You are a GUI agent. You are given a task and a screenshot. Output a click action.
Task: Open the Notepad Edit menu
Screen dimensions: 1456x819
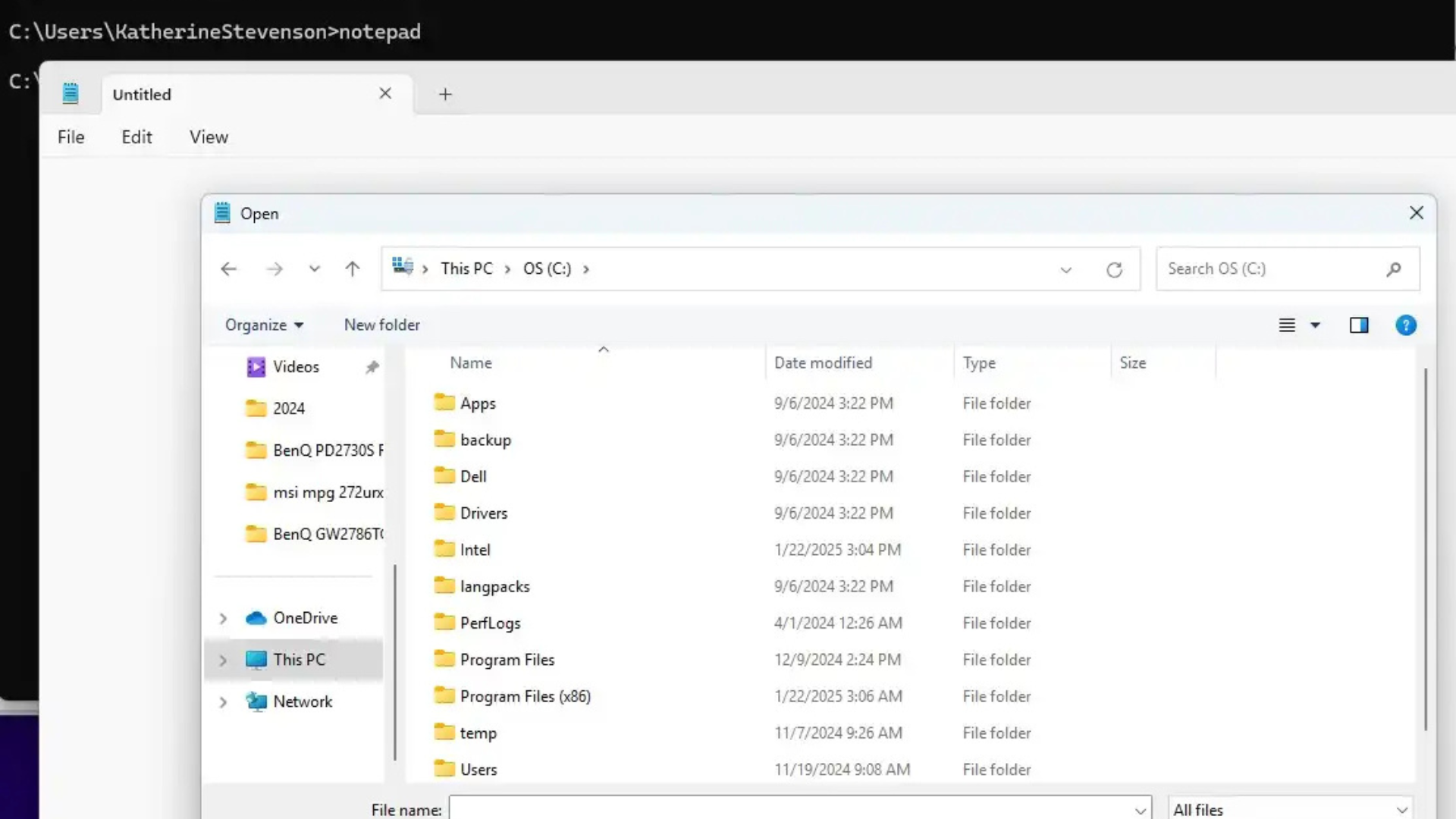(x=136, y=137)
